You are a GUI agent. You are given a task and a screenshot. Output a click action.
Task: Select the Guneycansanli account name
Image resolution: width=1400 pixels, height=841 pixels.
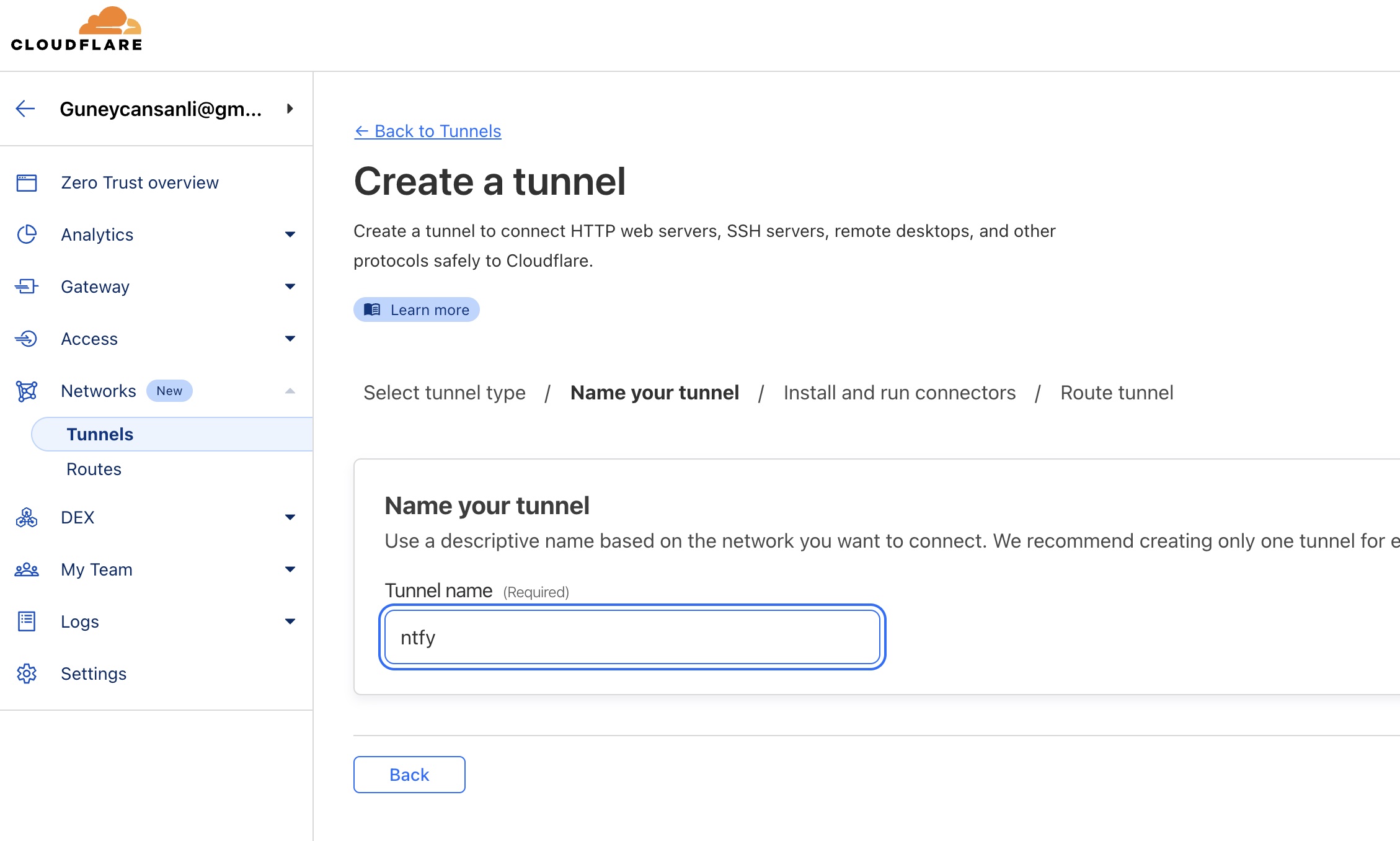pos(161,109)
